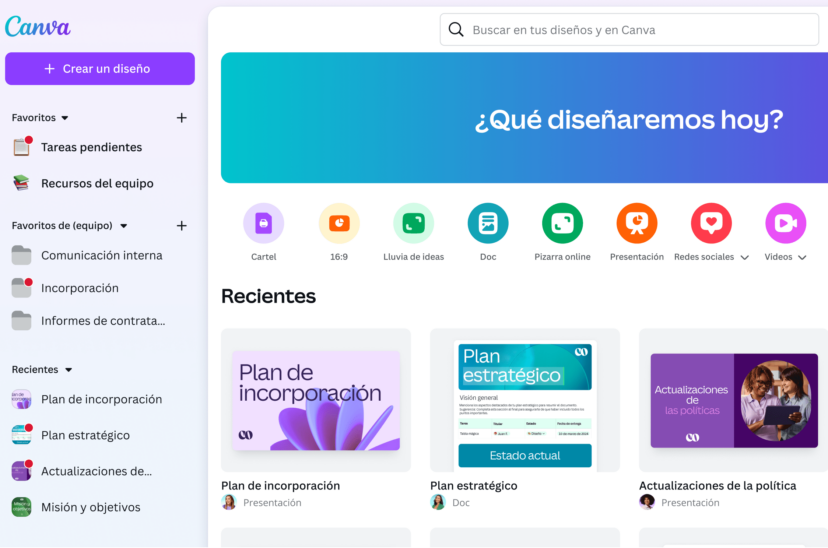Select Incorporación folder label
This screenshot has height=548, width=828.
click(80, 288)
